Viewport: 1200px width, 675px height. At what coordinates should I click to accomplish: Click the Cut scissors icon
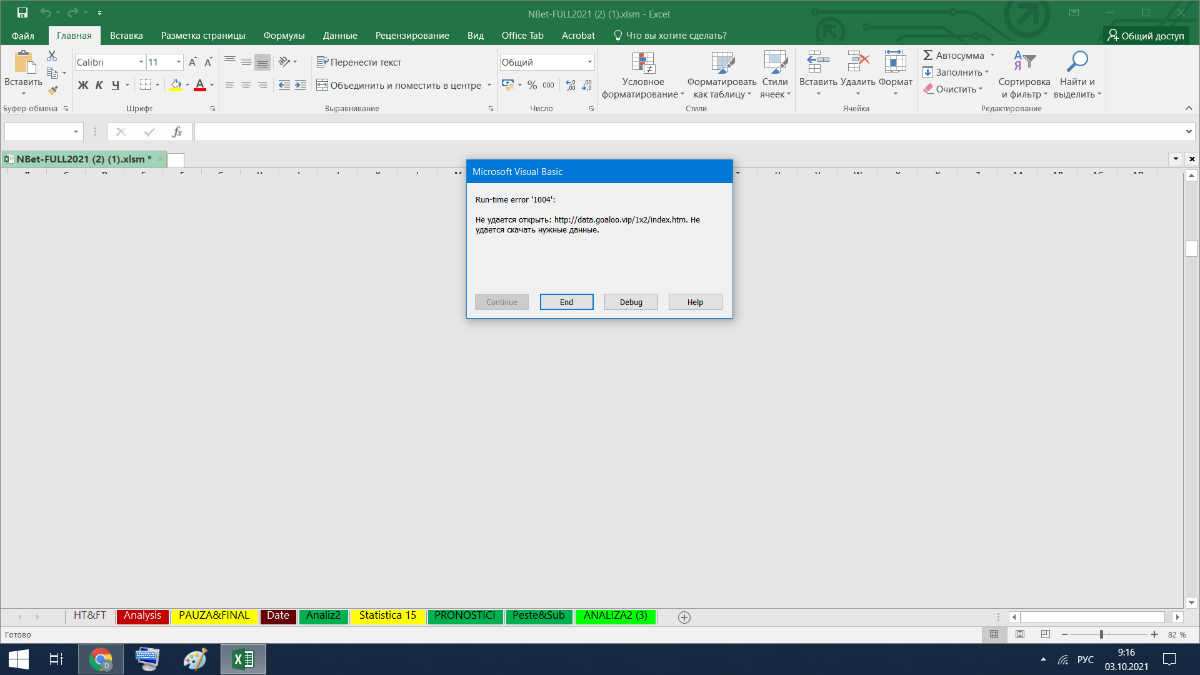(52, 56)
